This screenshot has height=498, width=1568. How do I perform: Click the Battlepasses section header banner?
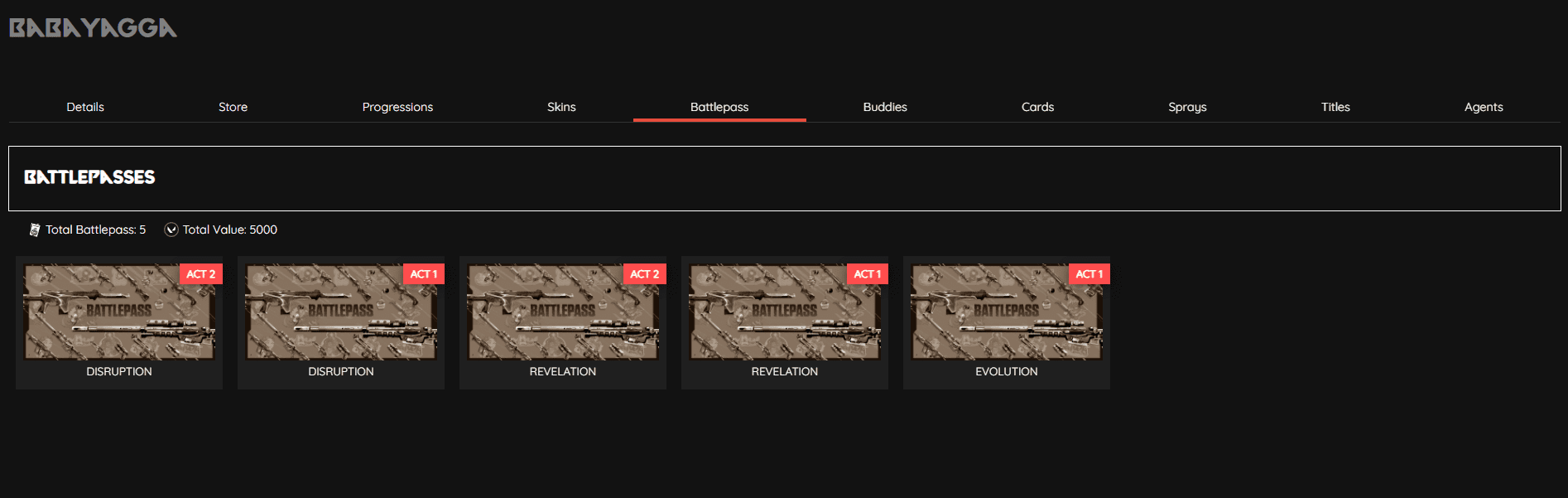[x=784, y=178]
